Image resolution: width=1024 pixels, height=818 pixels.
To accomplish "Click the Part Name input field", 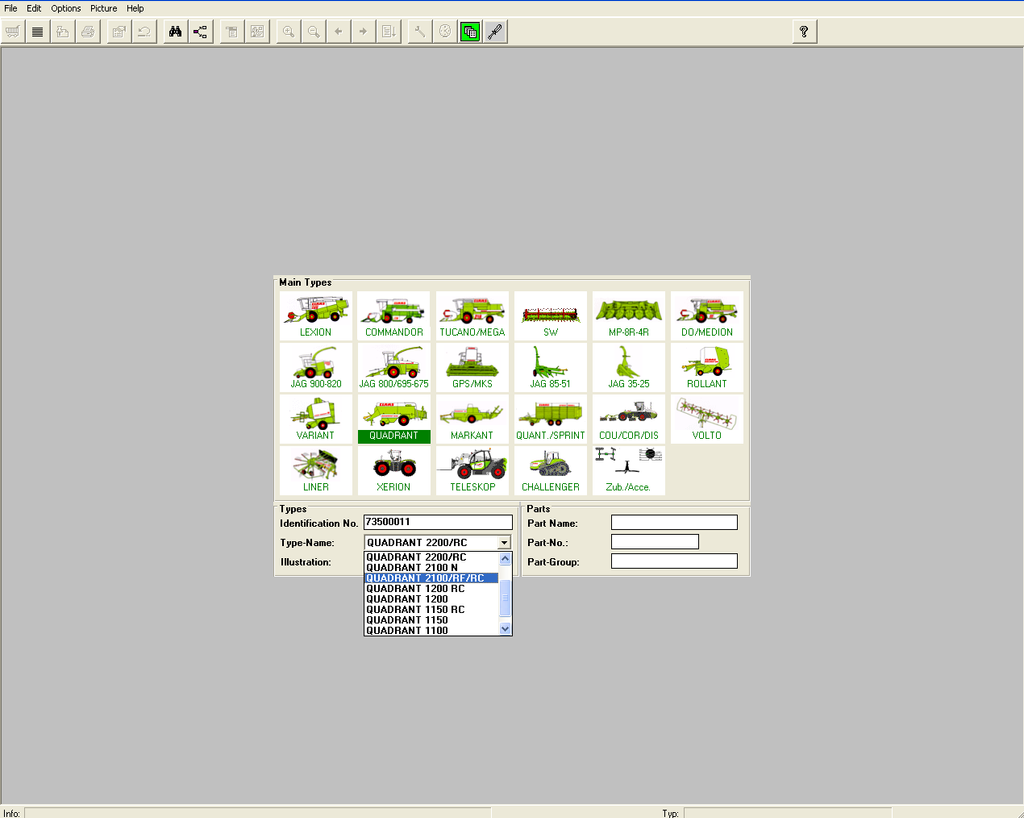I will [674, 522].
